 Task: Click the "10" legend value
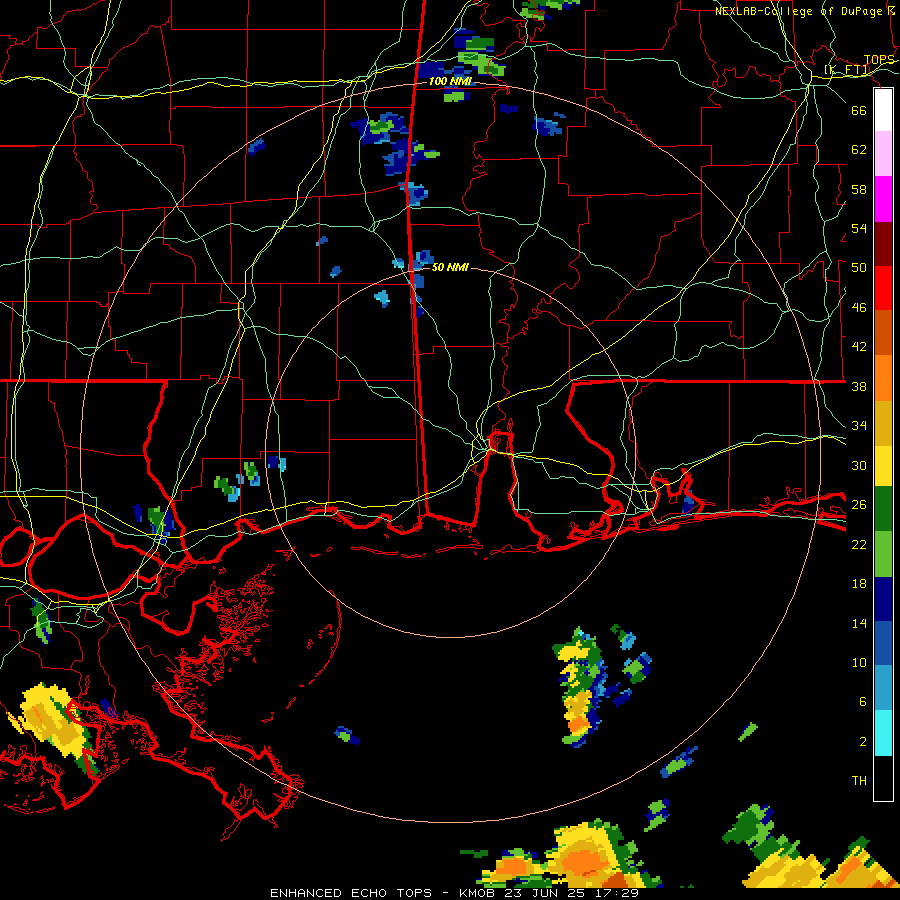coord(859,663)
